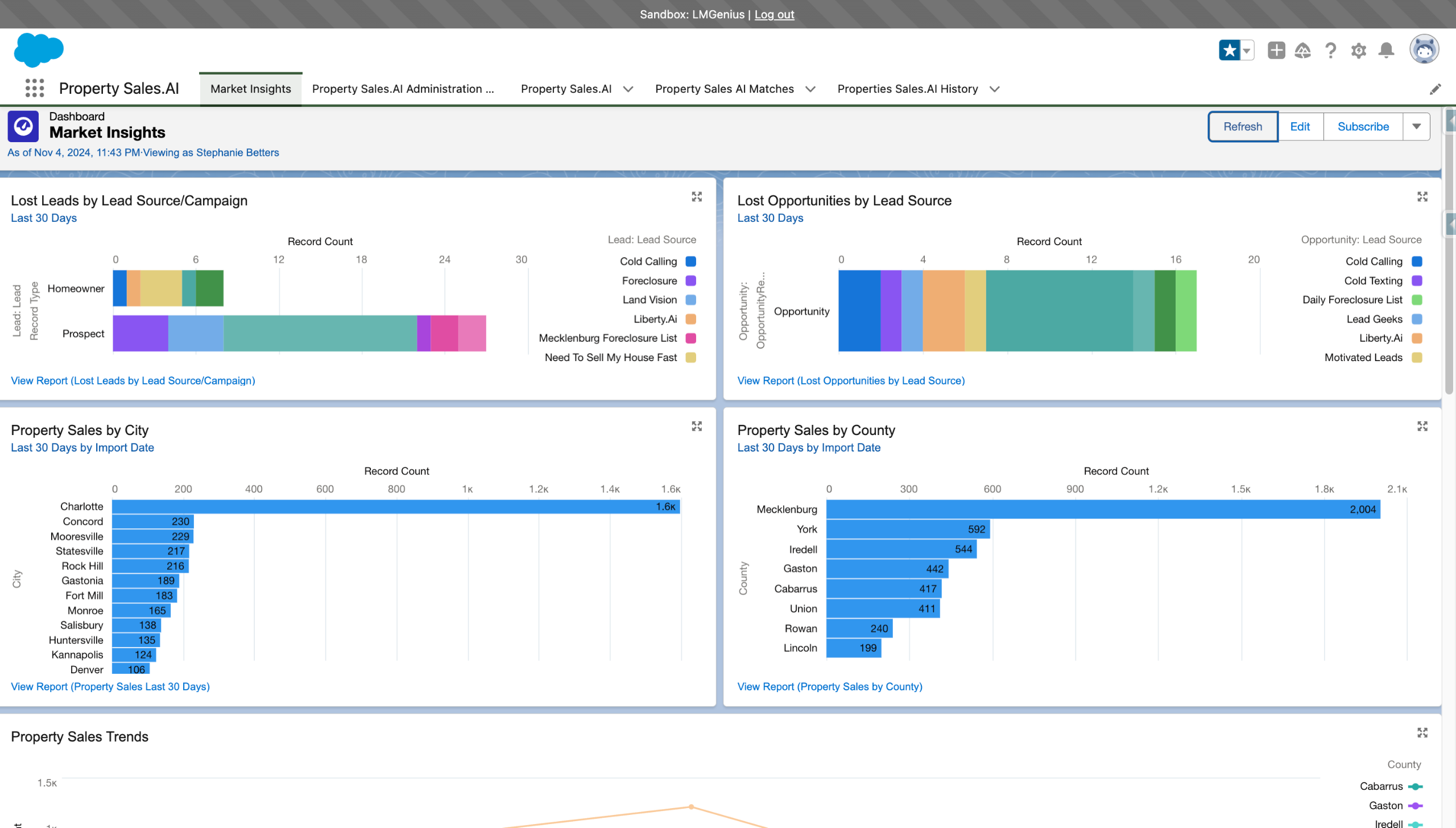Select the Market Insights tab
Viewport: 1456px width, 828px height.
(250, 89)
